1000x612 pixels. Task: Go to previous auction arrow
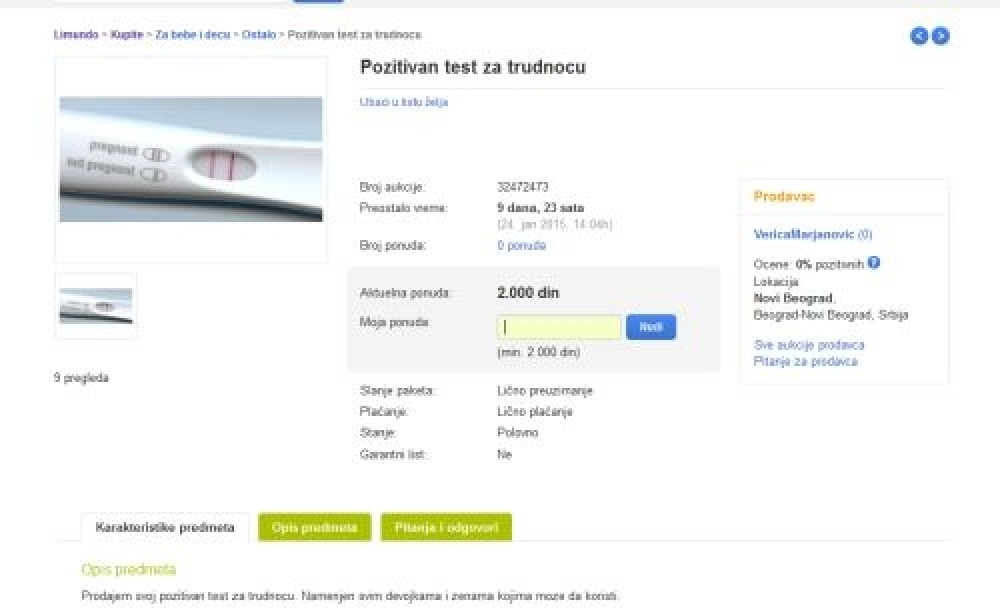(x=919, y=36)
